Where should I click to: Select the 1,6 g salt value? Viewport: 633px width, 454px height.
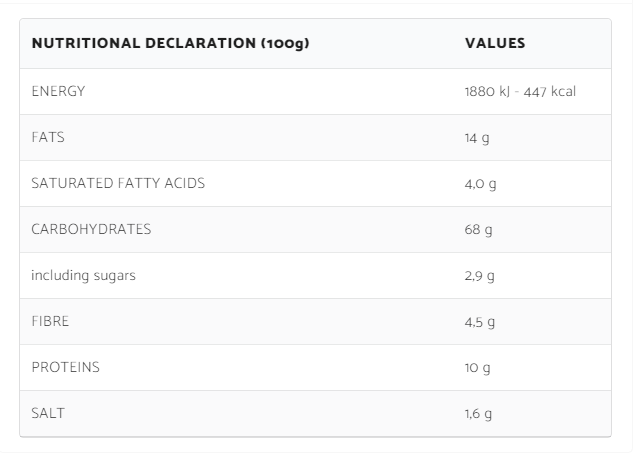[479, 414]
